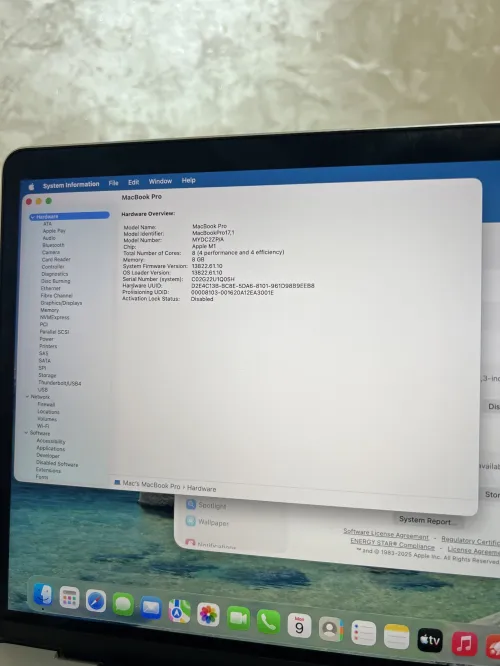Select Firewall under Network
This screenshot has height=666, width=500.
(x=46, y=404)
